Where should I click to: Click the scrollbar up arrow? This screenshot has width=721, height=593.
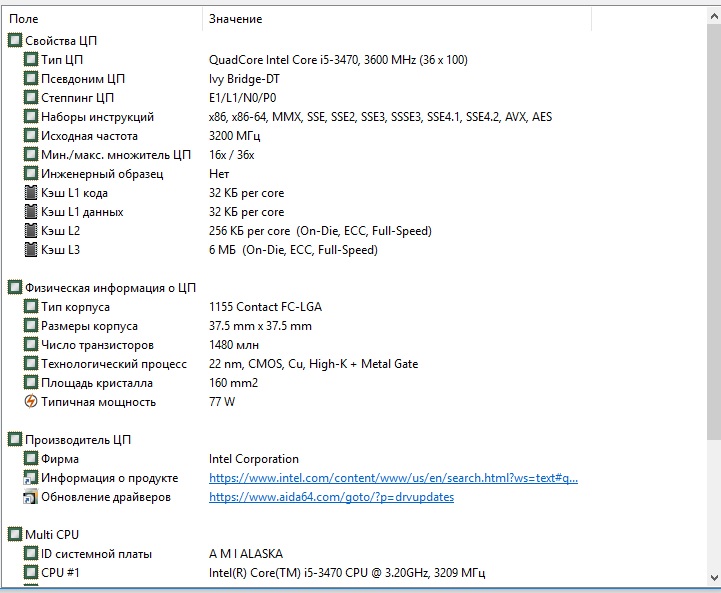(712, 18)
